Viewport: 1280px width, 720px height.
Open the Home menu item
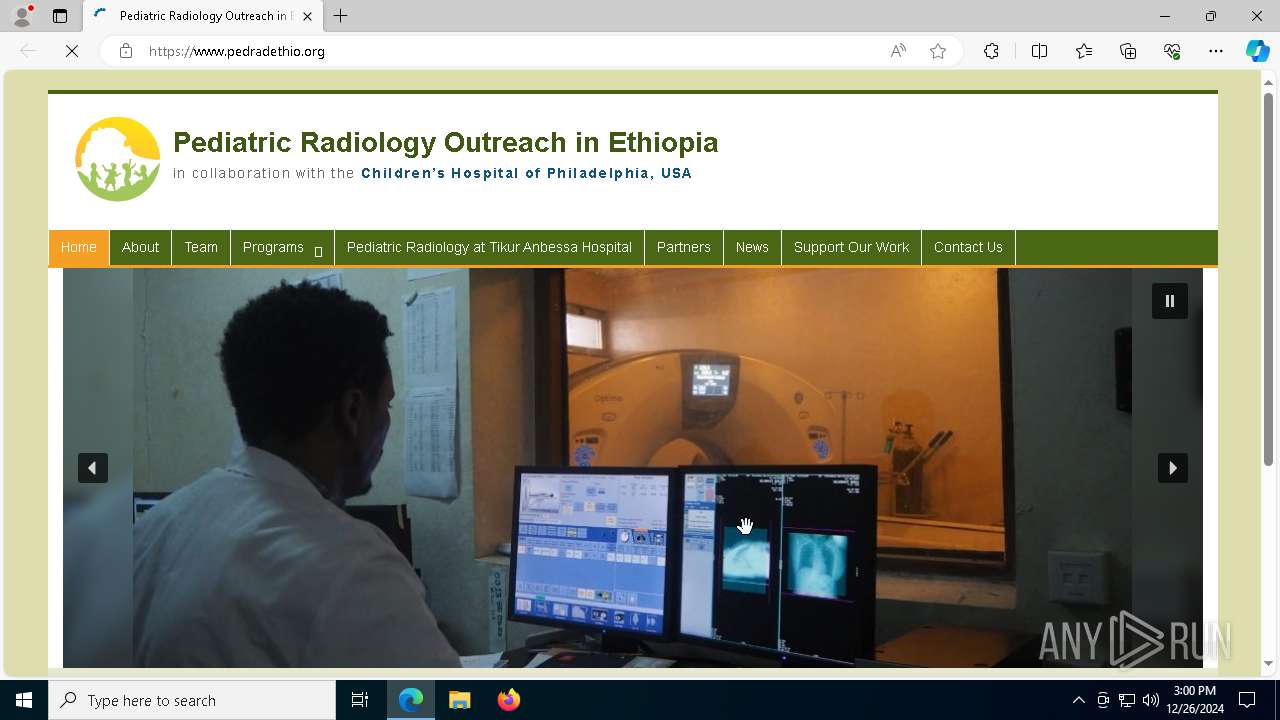pyautogui.click(x=79, y=247)
